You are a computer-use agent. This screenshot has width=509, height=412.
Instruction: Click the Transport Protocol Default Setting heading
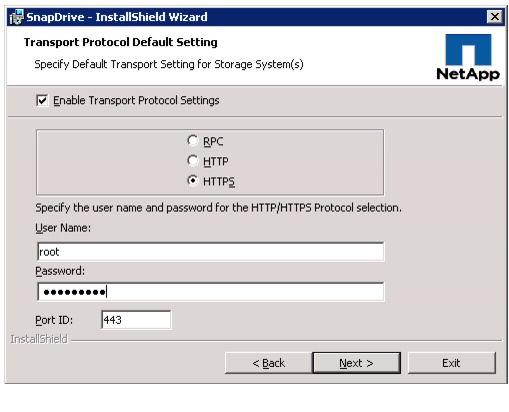pos(120,42)
